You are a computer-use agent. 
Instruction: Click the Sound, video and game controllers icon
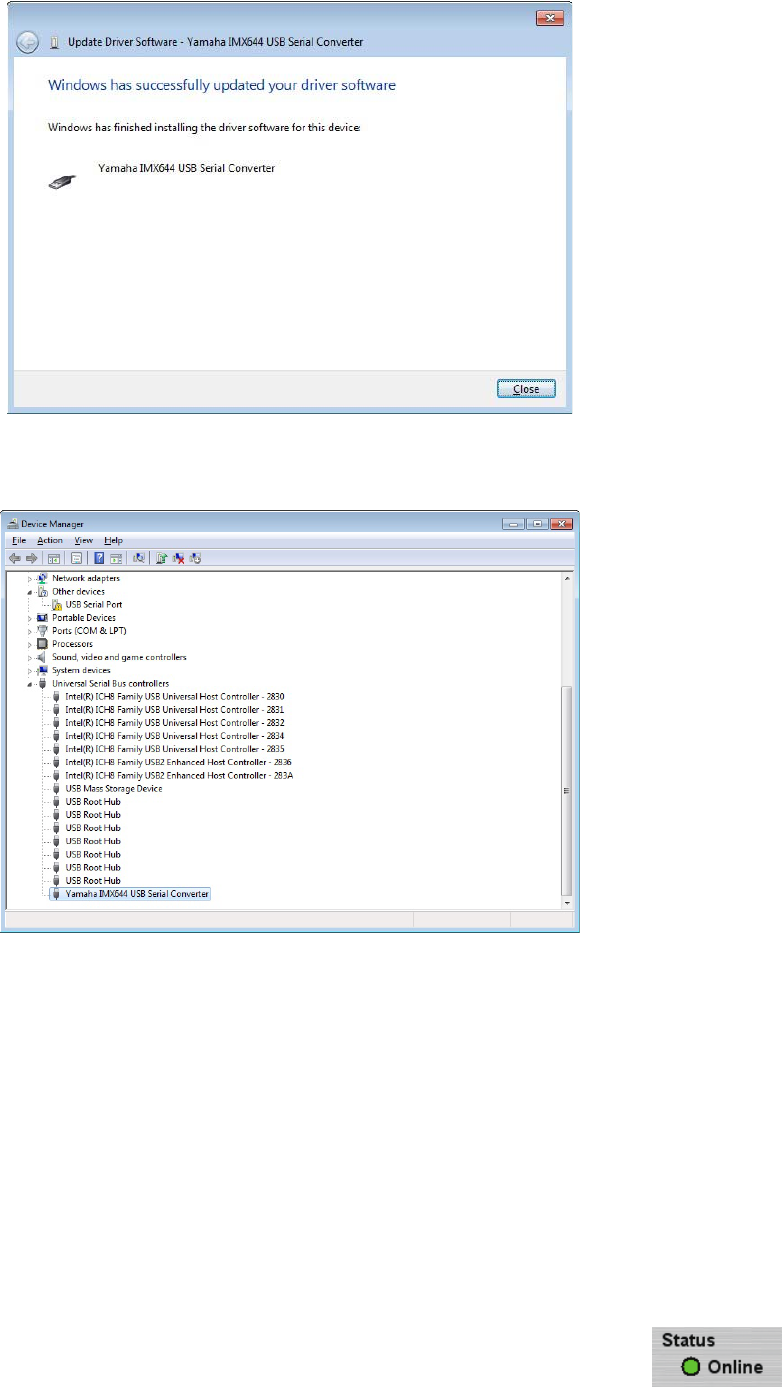point(43,657)
